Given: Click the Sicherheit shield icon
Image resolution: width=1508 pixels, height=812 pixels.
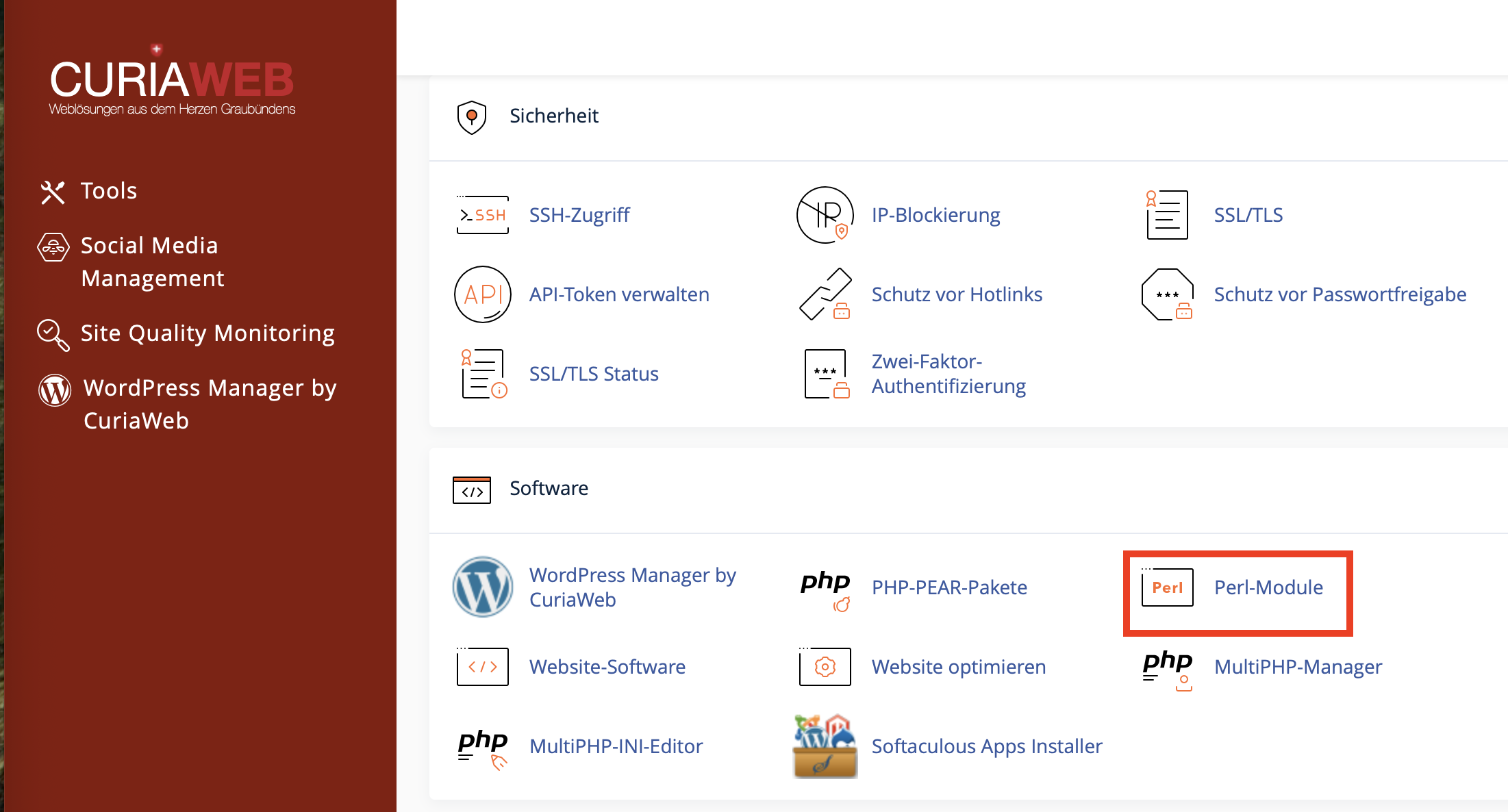Looking at the screenshot, I should coord(472,117).
